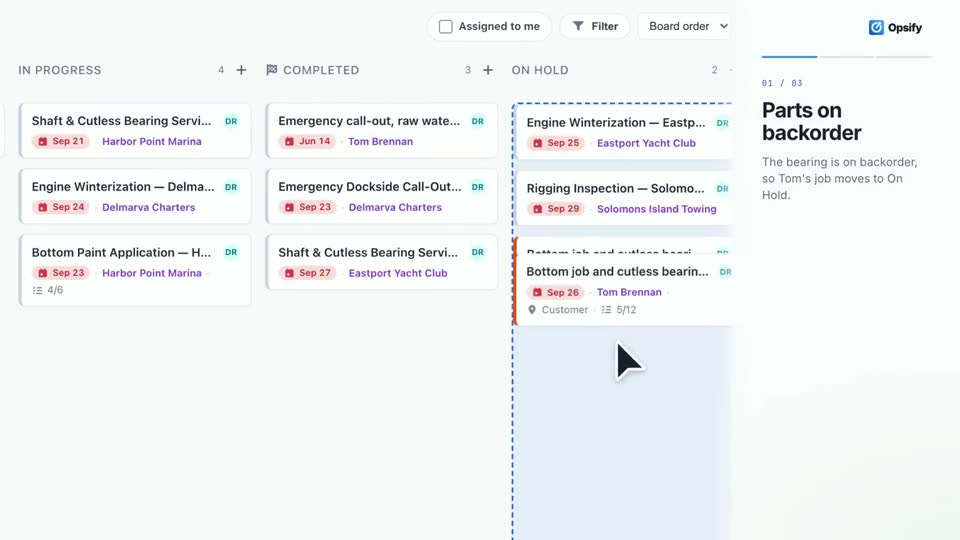This screenshot has width=960, height=540.
Task: Open Shaft & Cutless Bearing card dated Sep 27
Action: tap(382, 262)
